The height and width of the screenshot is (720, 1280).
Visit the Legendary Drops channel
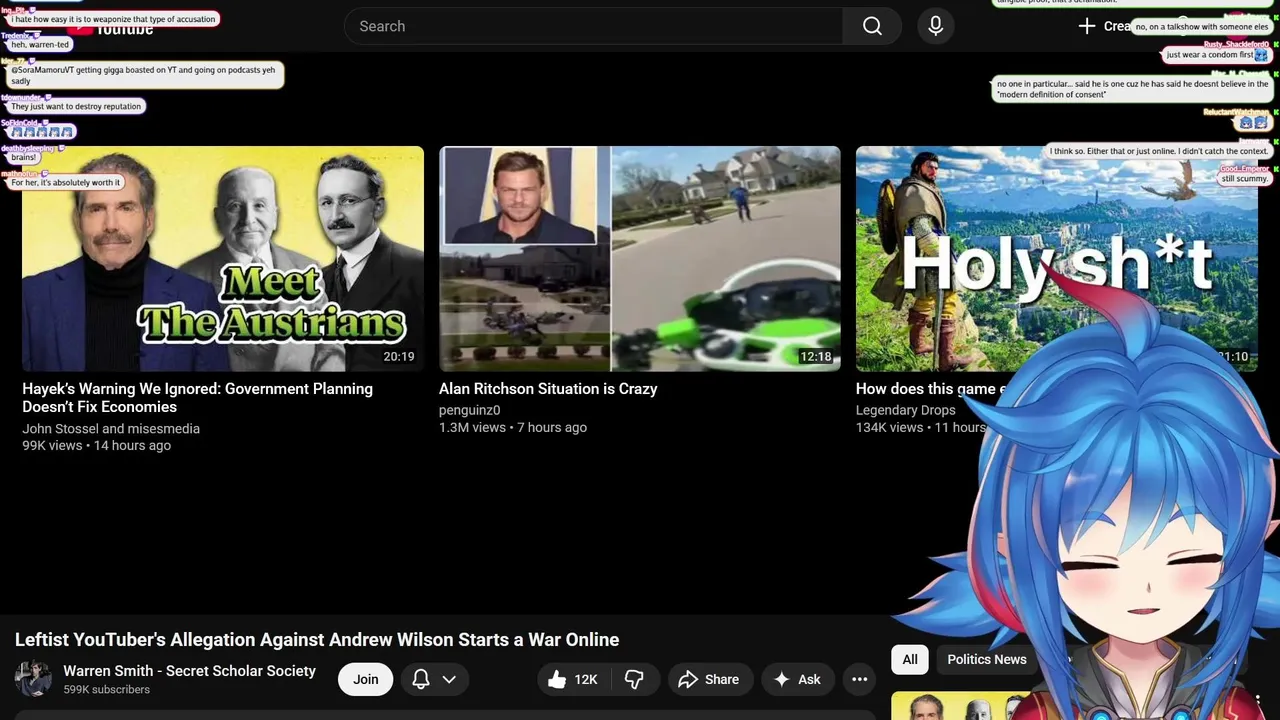coord(906,410)
